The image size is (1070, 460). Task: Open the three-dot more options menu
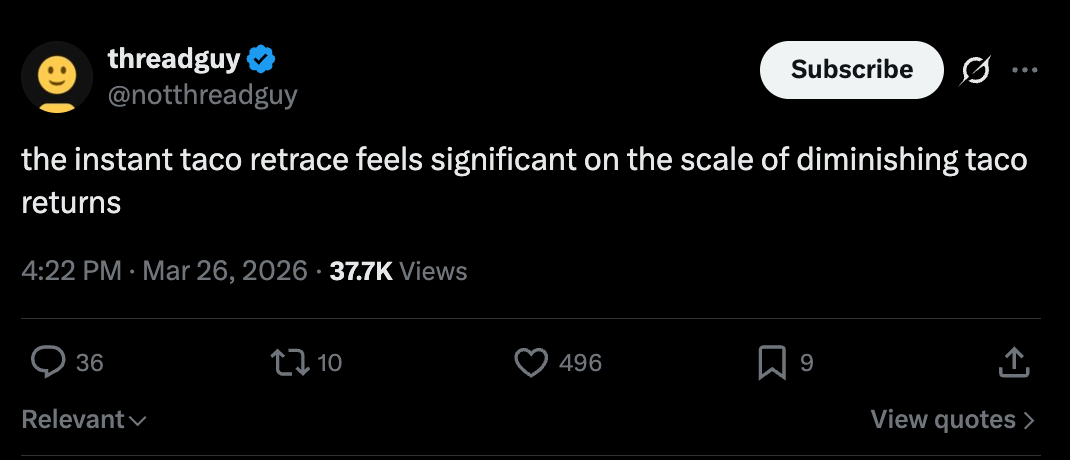[1025, 70]
